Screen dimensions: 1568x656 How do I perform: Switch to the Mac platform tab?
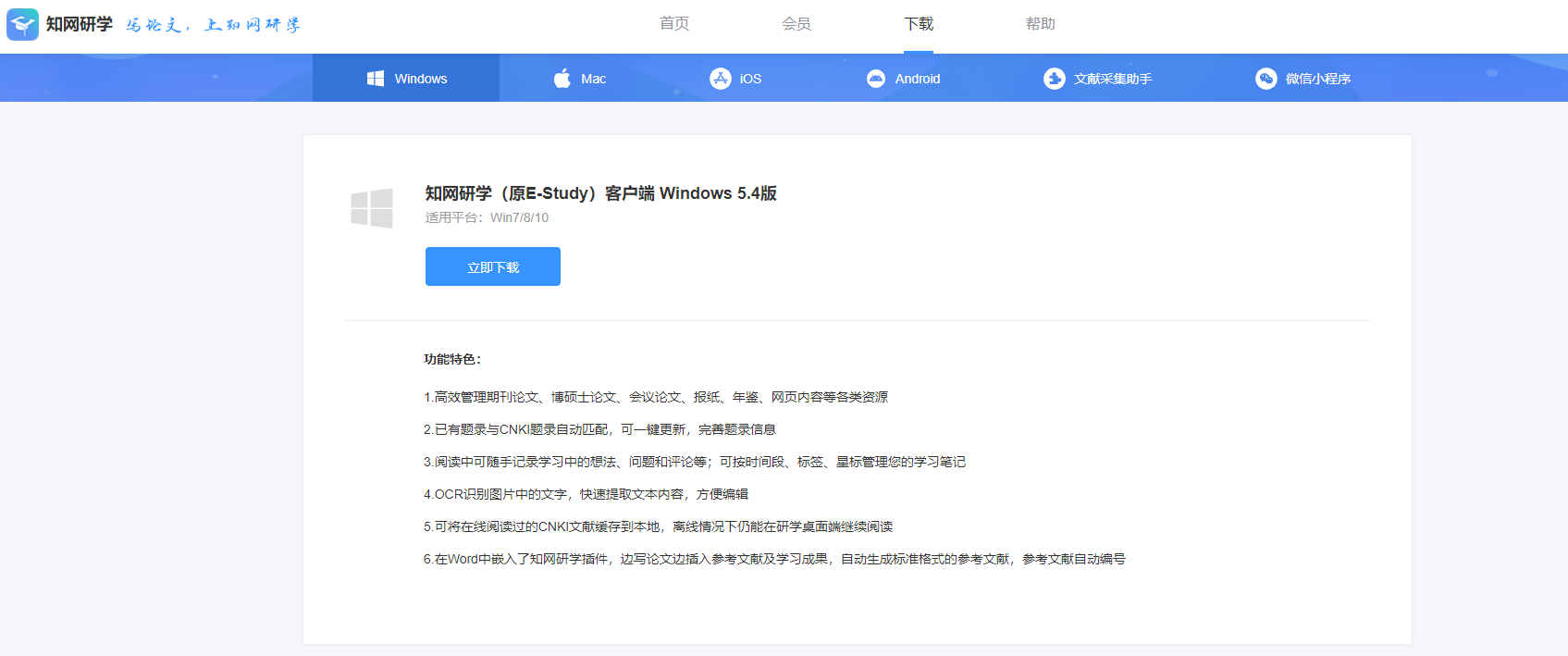coord(580,78)
